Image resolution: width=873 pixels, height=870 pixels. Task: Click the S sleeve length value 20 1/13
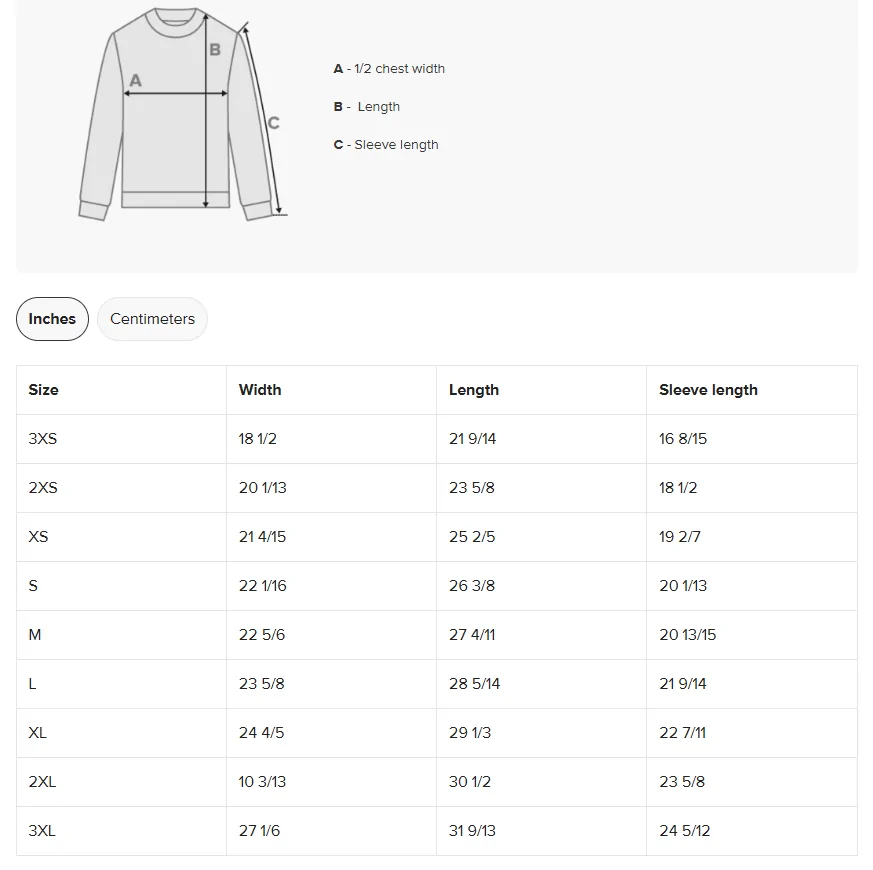coord(683,586)
